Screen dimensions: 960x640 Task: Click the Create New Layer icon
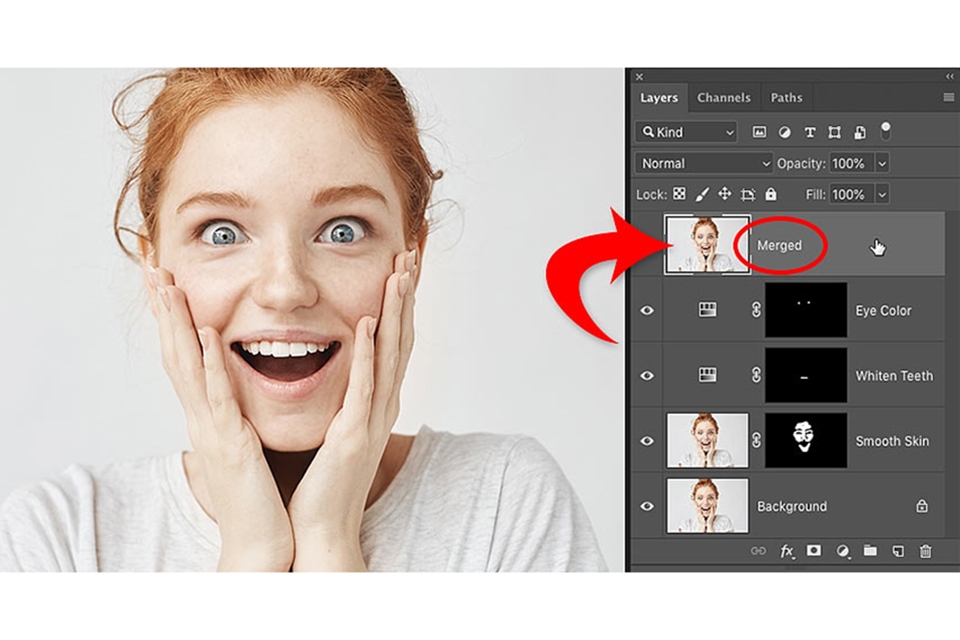(x=898, y=551)
